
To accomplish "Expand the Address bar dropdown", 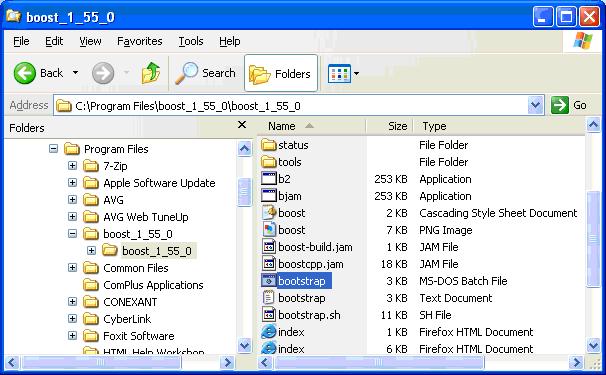I will pyautogui.click(x=535, y=105).
